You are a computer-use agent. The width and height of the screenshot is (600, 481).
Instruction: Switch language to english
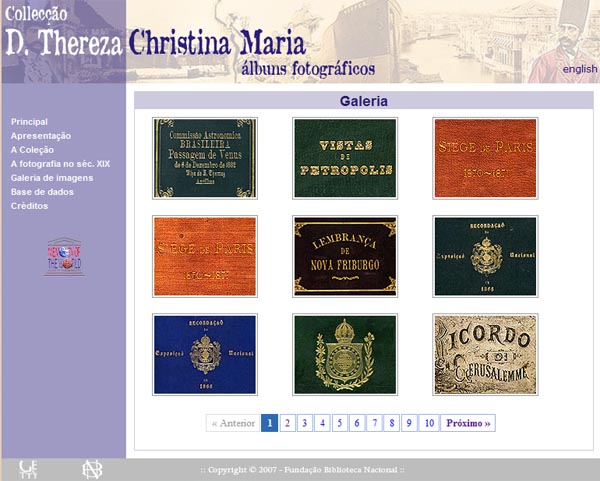pyautogui.click(x=579, y=69)
